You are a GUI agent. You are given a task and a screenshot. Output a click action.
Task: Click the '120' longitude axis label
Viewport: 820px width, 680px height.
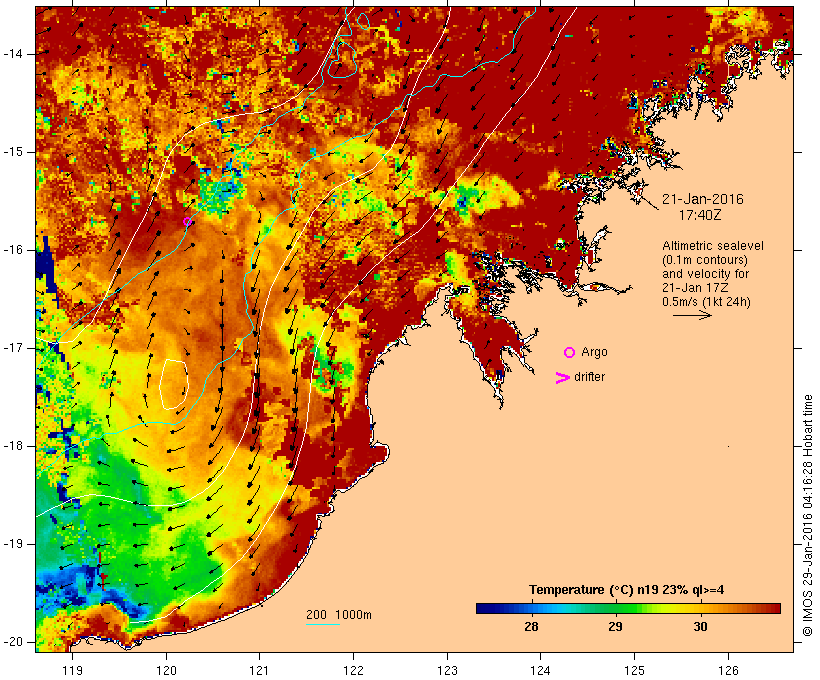[166, 670]
